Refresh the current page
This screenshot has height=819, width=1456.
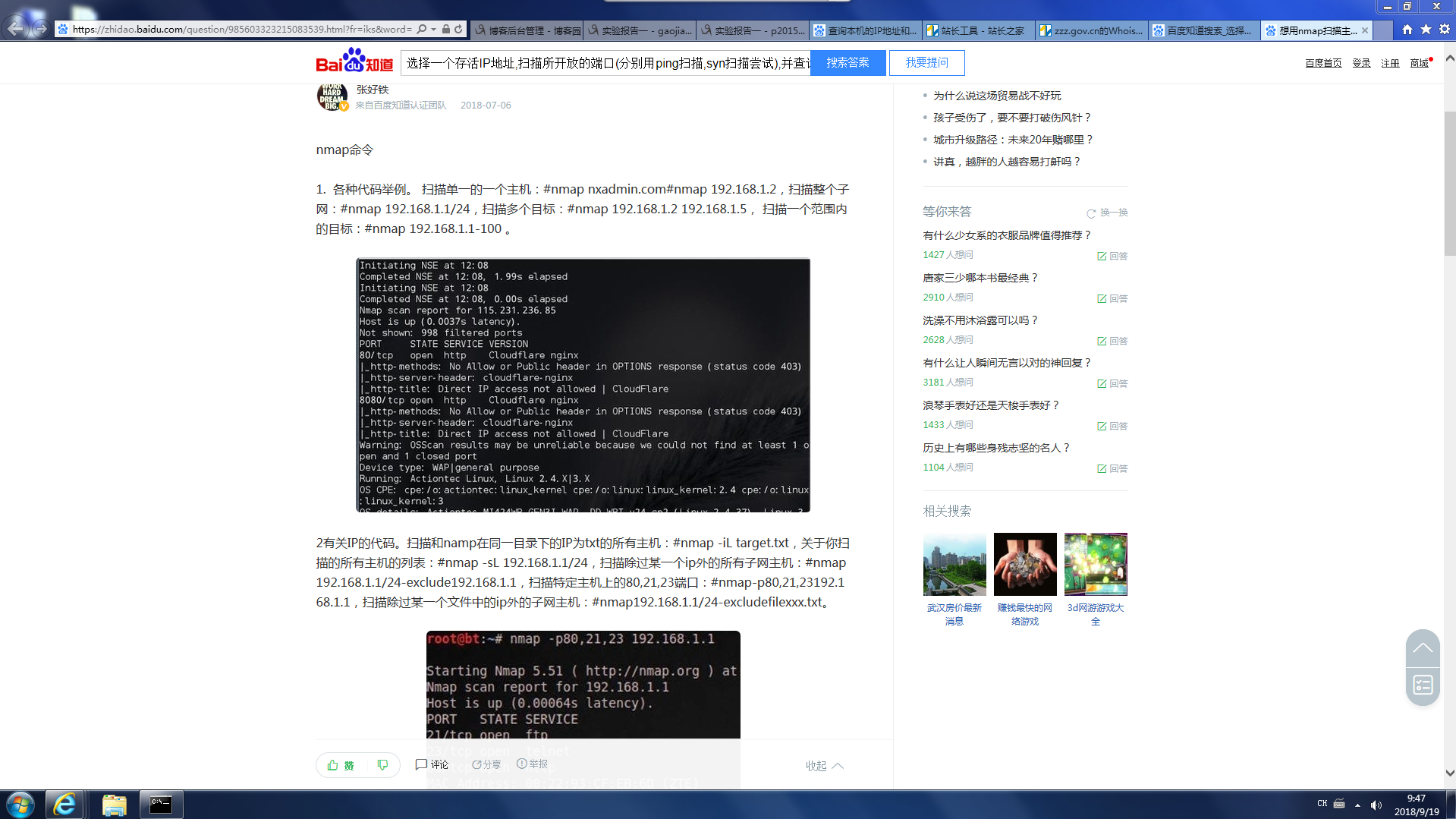458,30
